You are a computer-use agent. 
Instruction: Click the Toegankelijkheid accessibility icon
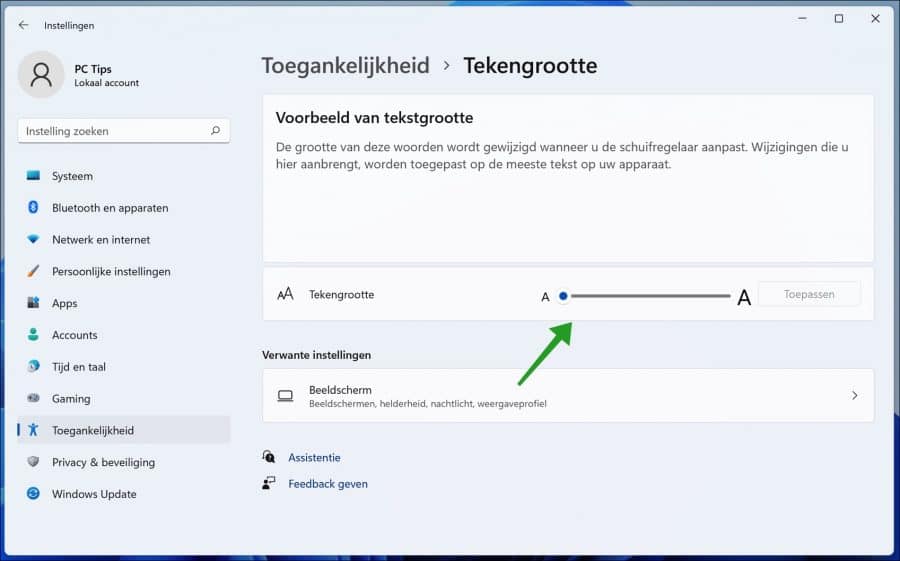tap(33, 430)
